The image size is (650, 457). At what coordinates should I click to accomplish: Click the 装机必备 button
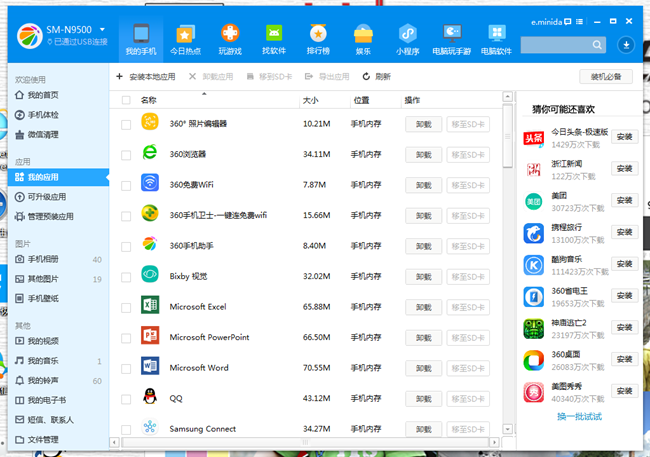coord(606,76)
